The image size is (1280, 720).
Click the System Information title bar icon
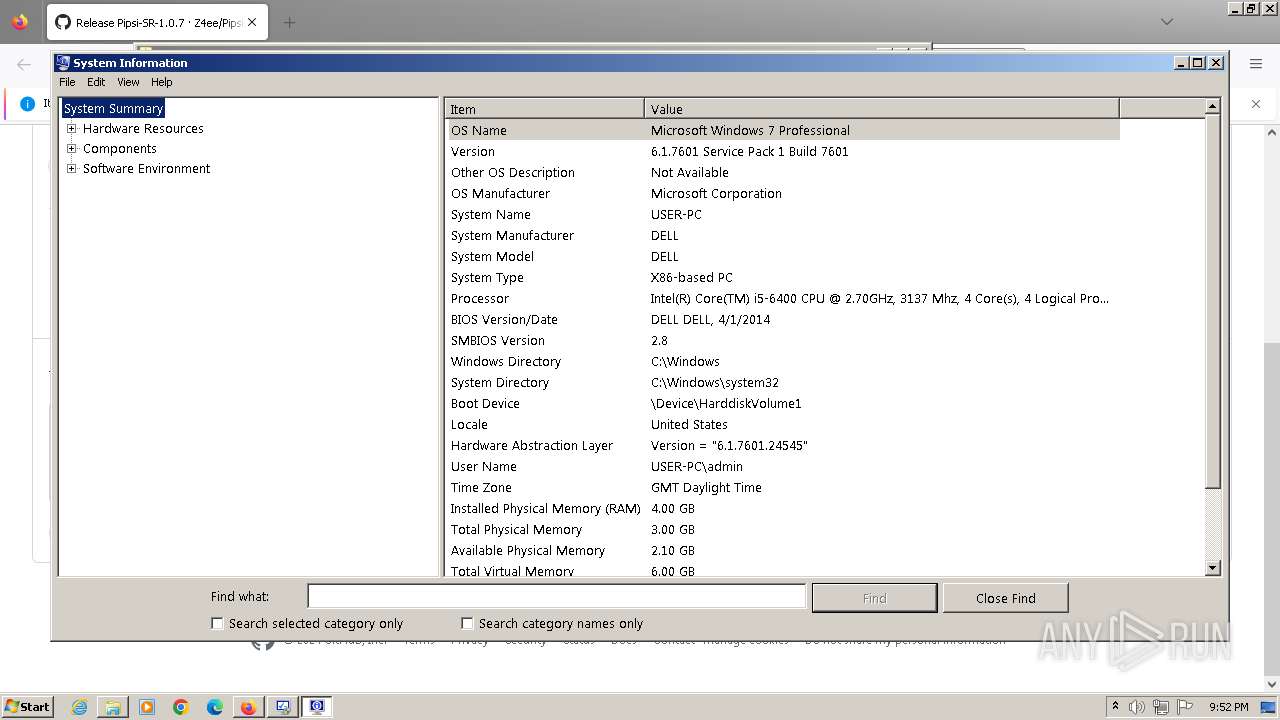[63, 62]
